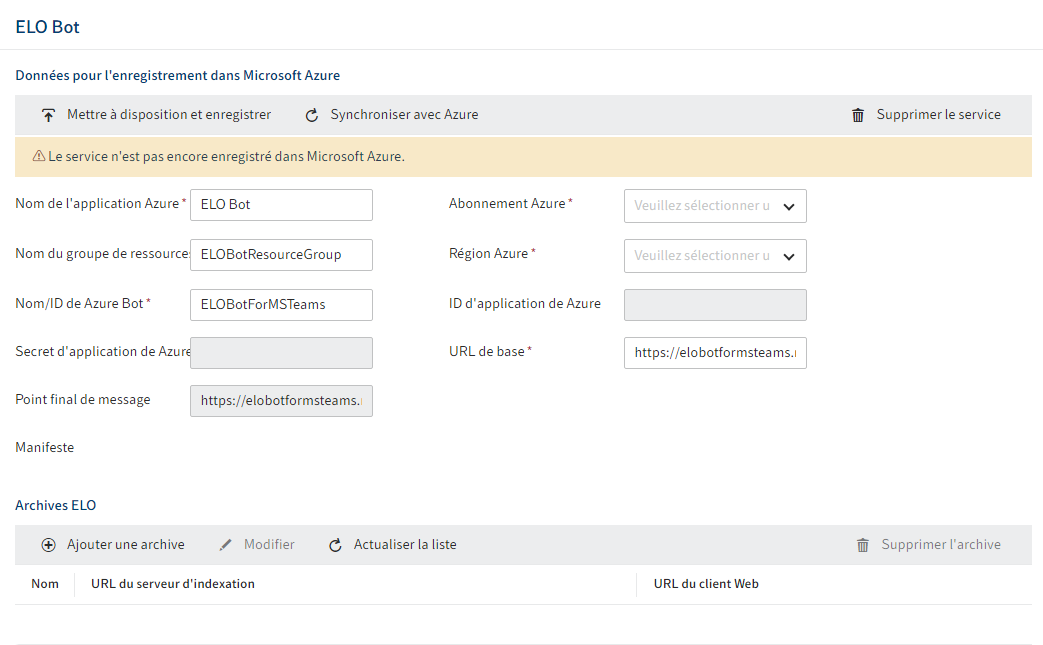Click the Données pour l'enregistrement heading
This screenshot has height=645, width=1043.
178,75
